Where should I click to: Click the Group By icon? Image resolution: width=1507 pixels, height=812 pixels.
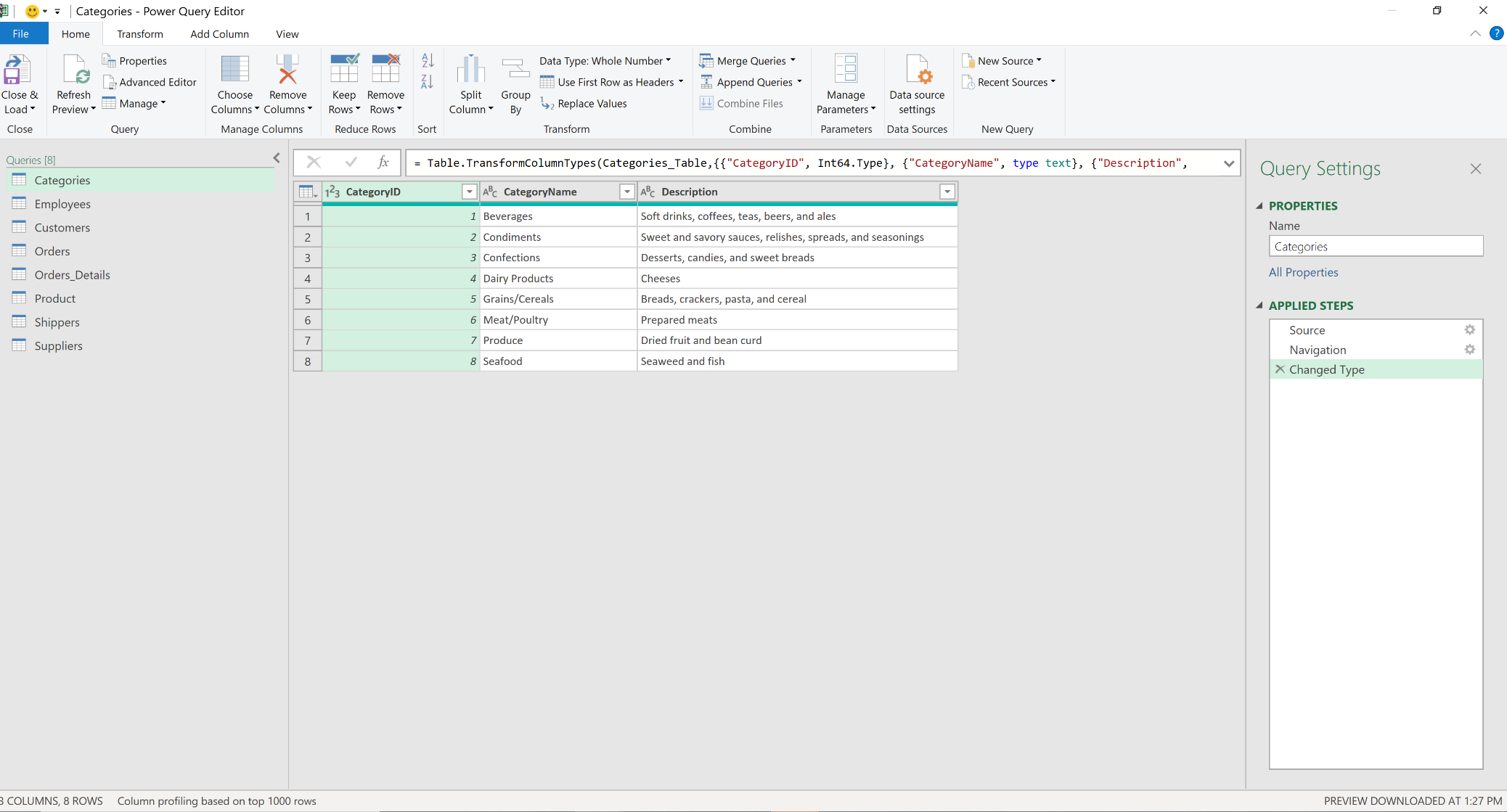(x=515, y=70)
